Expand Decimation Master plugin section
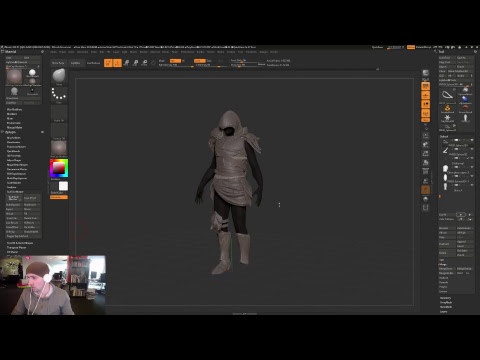This screenshot has height=360, width=480. click(17, 169)
